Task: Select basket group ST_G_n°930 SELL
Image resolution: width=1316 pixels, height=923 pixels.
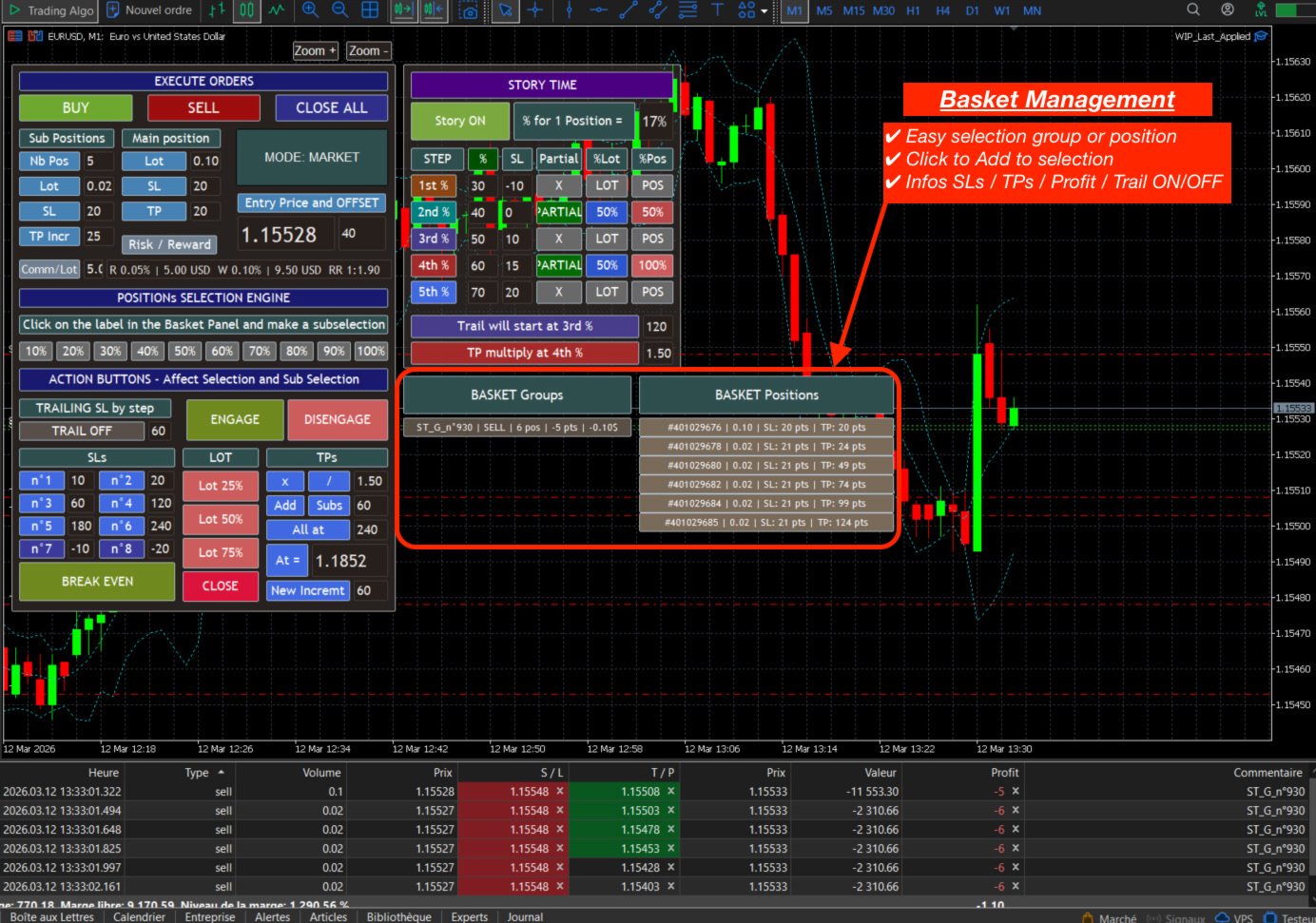Action: point(517,428)
